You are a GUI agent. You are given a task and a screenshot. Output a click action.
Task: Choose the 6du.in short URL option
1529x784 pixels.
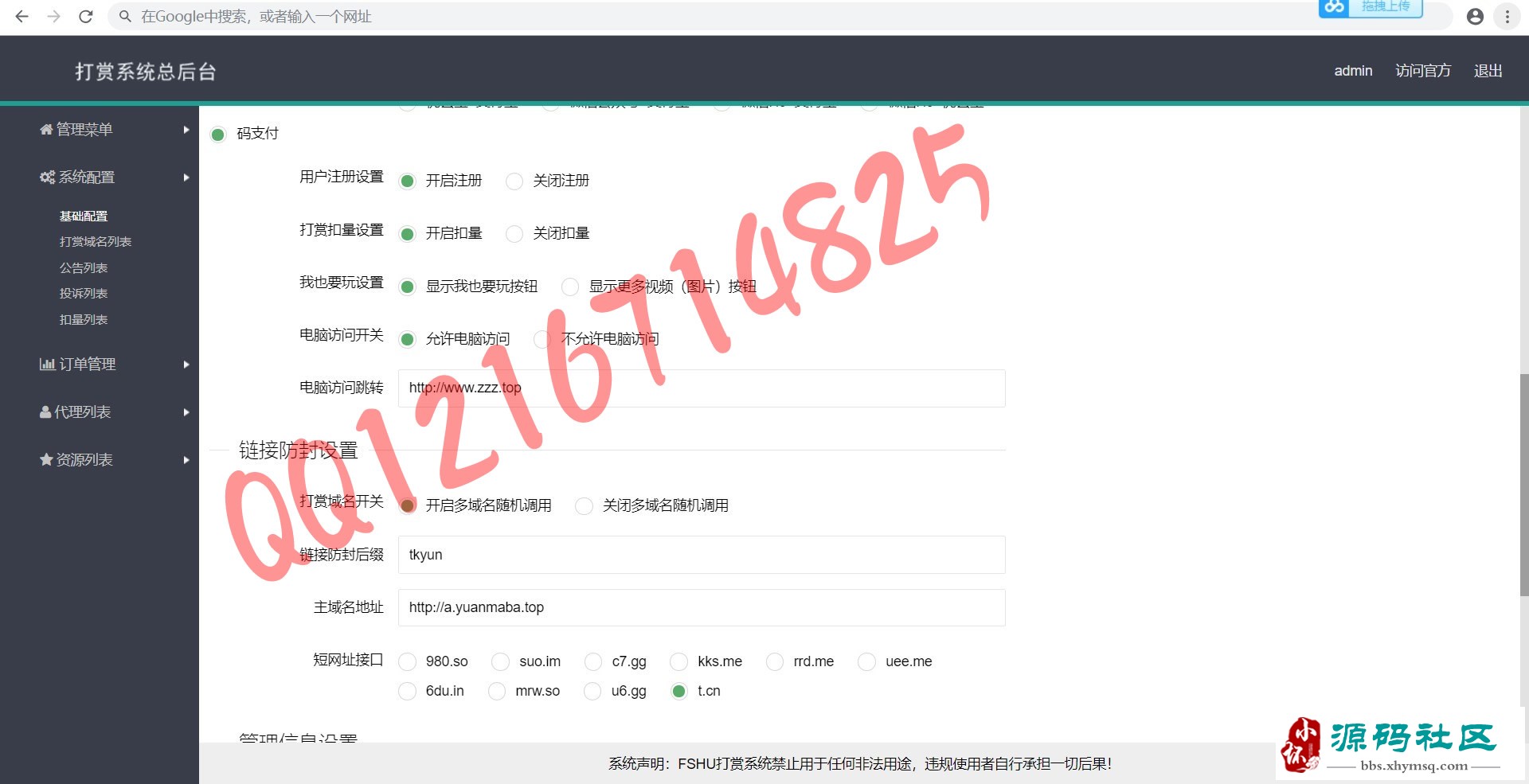(407, 691)
